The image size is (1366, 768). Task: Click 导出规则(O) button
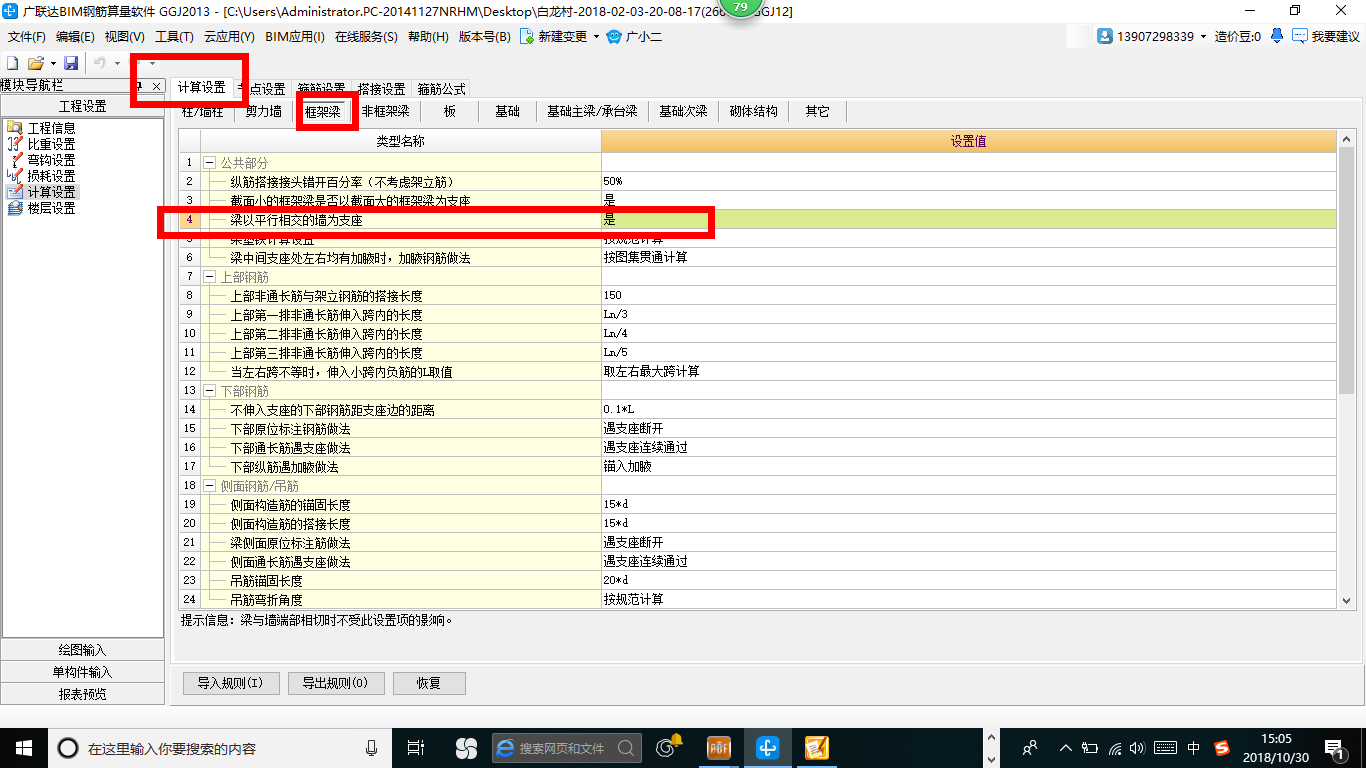pos(335,684)
